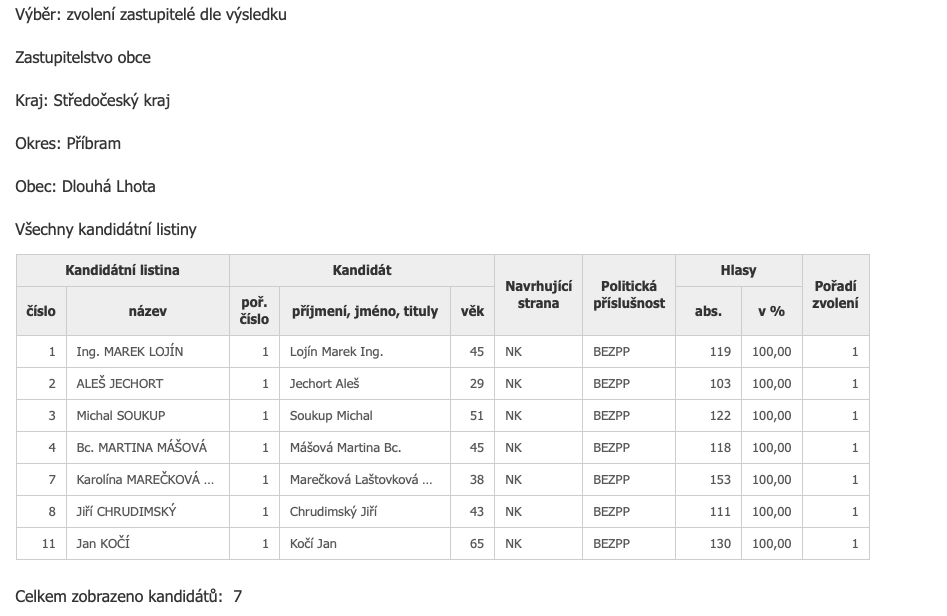
Task: Click the age 65 cell
Action: [476, 544]
